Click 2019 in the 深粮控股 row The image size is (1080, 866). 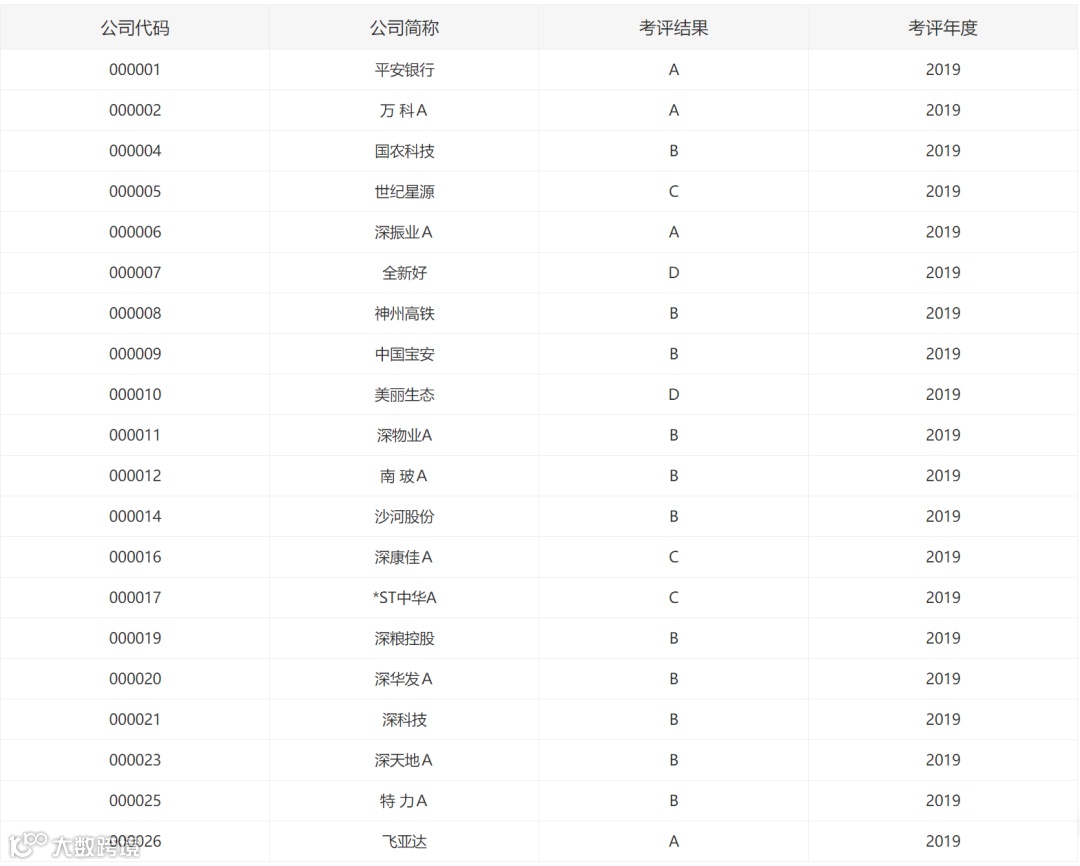click(x=943, y=639)
